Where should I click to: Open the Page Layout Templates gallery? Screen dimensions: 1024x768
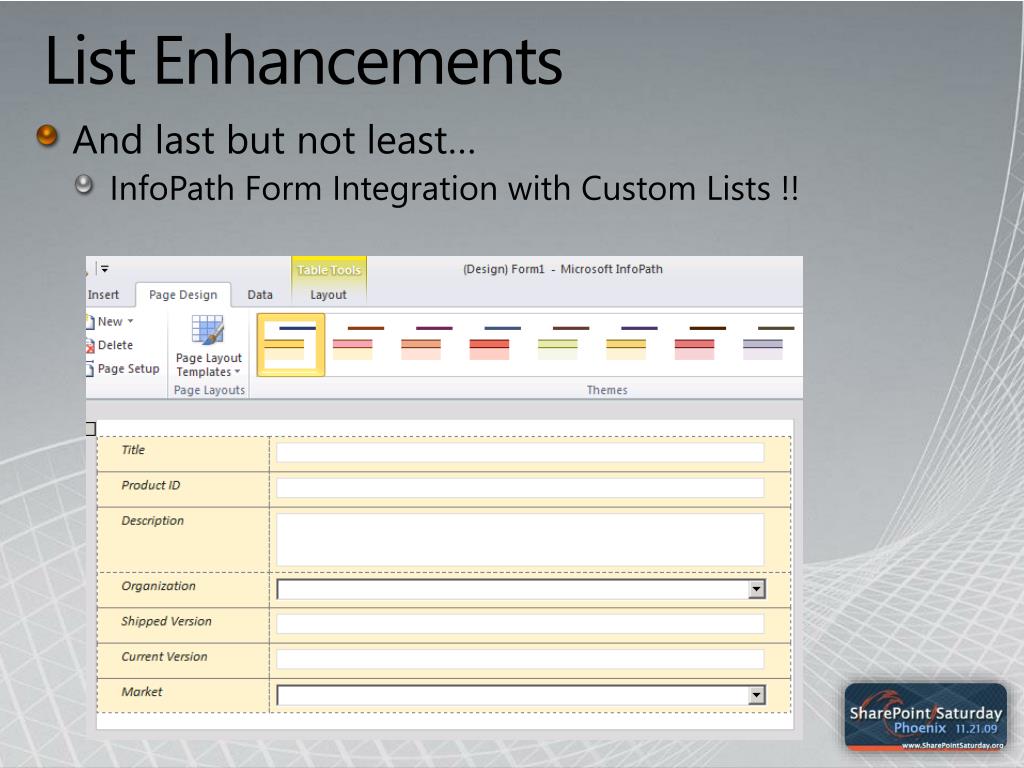[208, 346]
